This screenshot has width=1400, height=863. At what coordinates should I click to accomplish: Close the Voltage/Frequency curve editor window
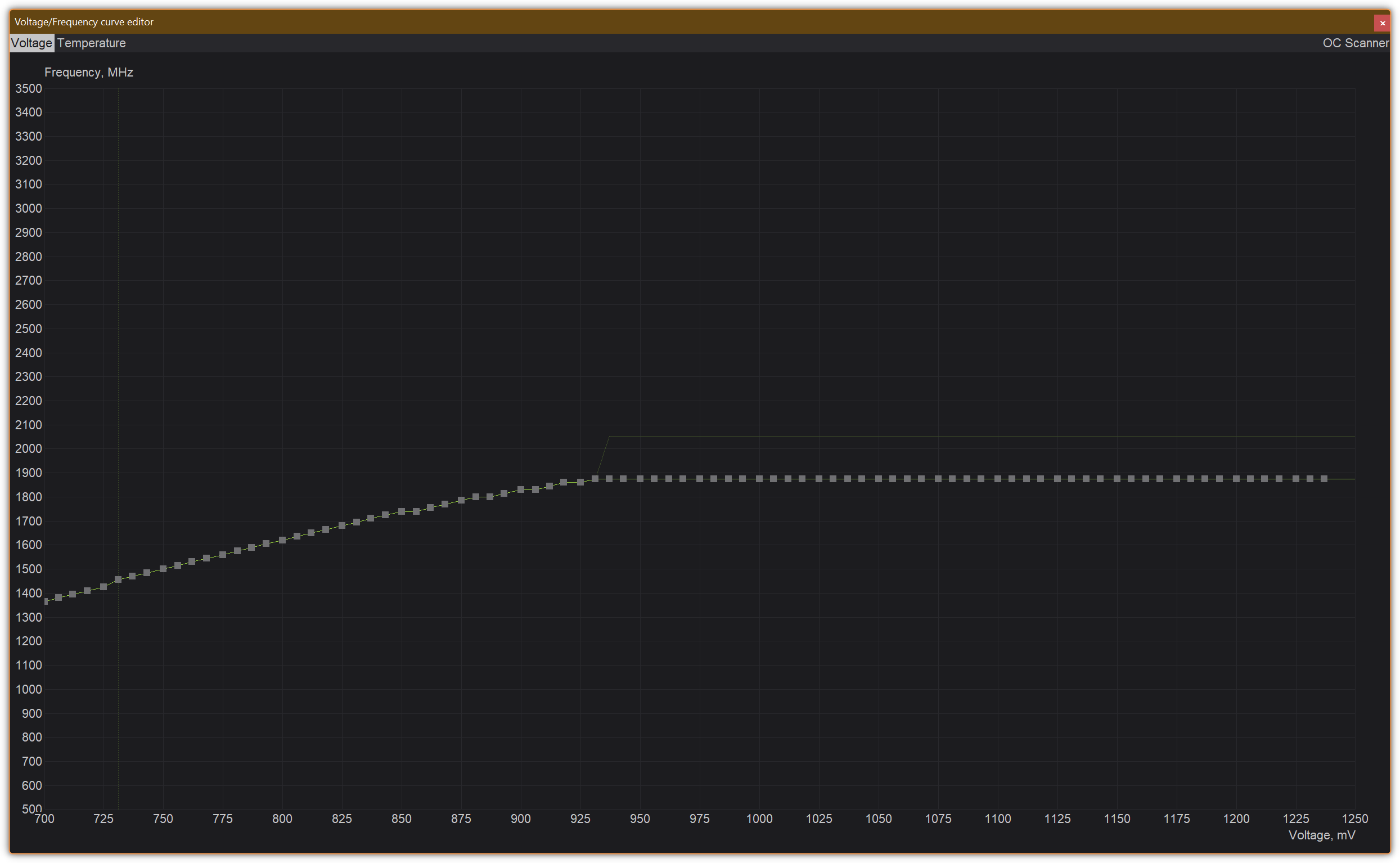click(x=1382, y=23)
